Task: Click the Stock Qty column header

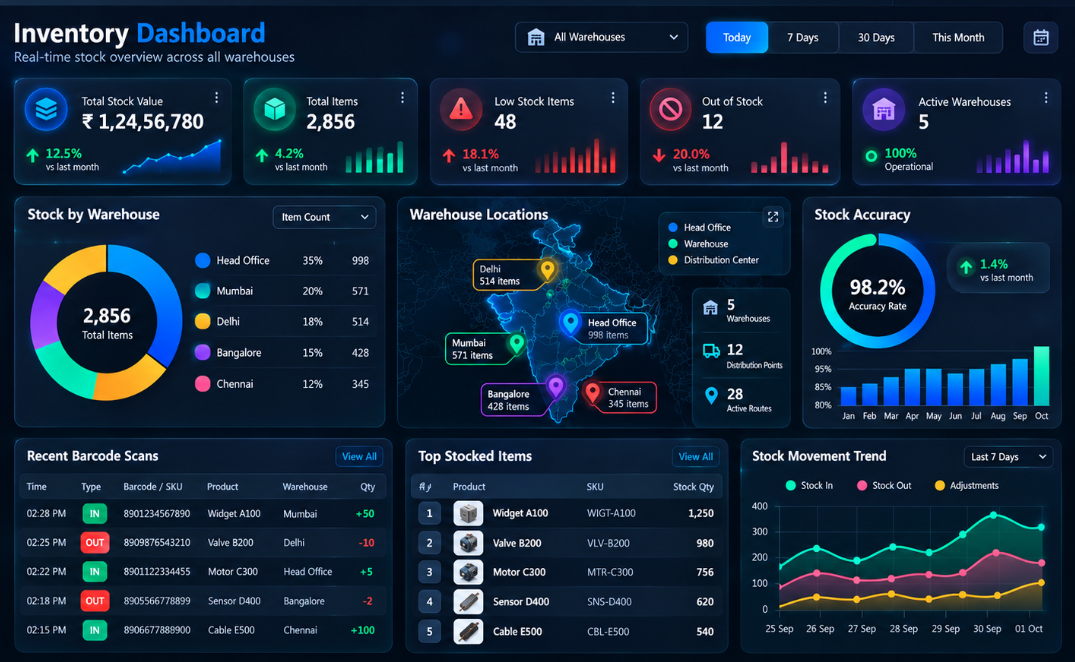Action: pyautogui.click(x=693, y=487)
